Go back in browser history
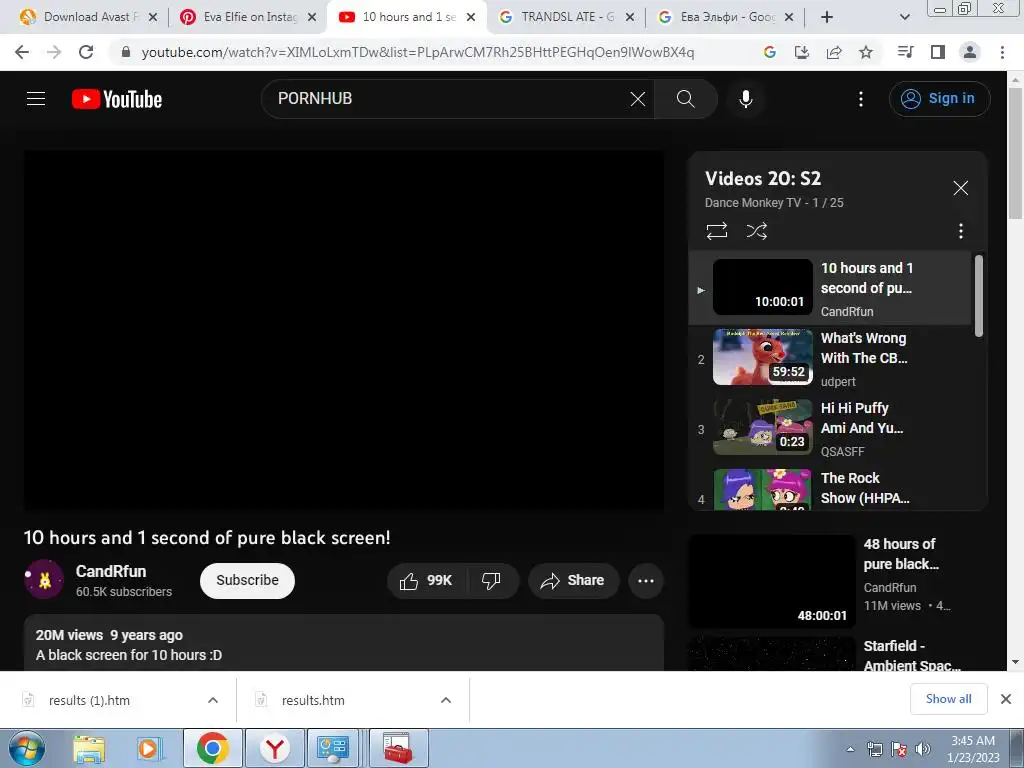1024x768 pixels. (22, 52)
